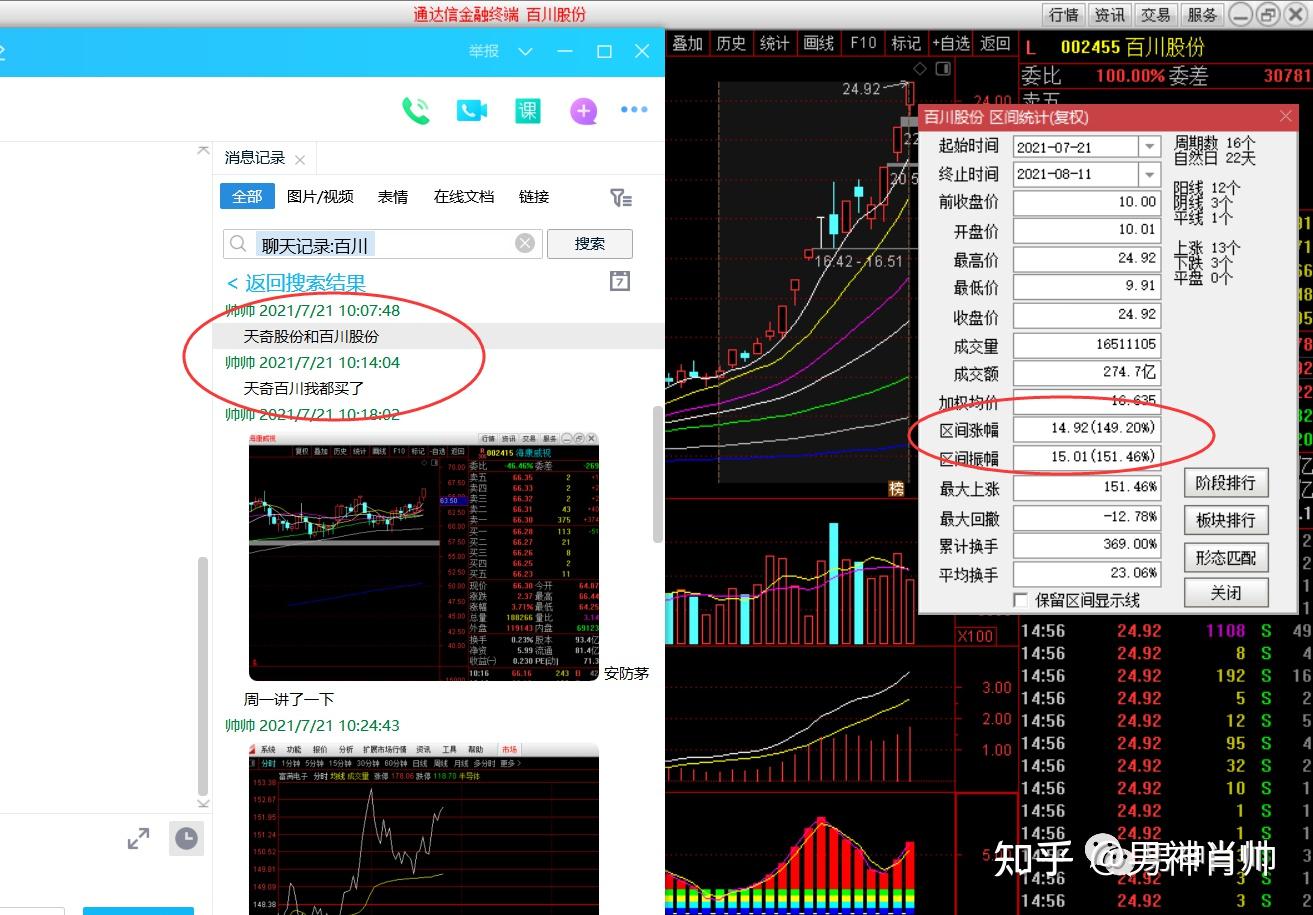Open the three-dot more options menu
The image size is (1313, 915).
(634, 110)
